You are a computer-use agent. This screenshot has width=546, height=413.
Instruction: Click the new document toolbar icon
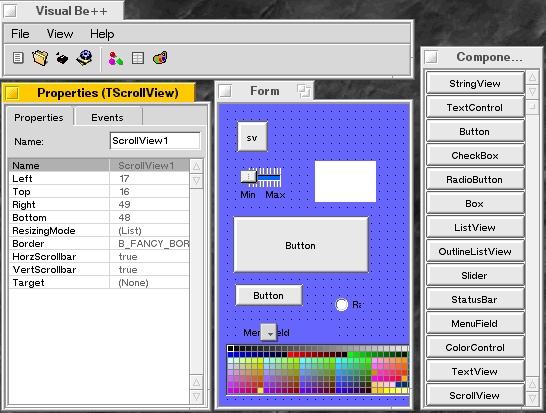pos(18,58)
